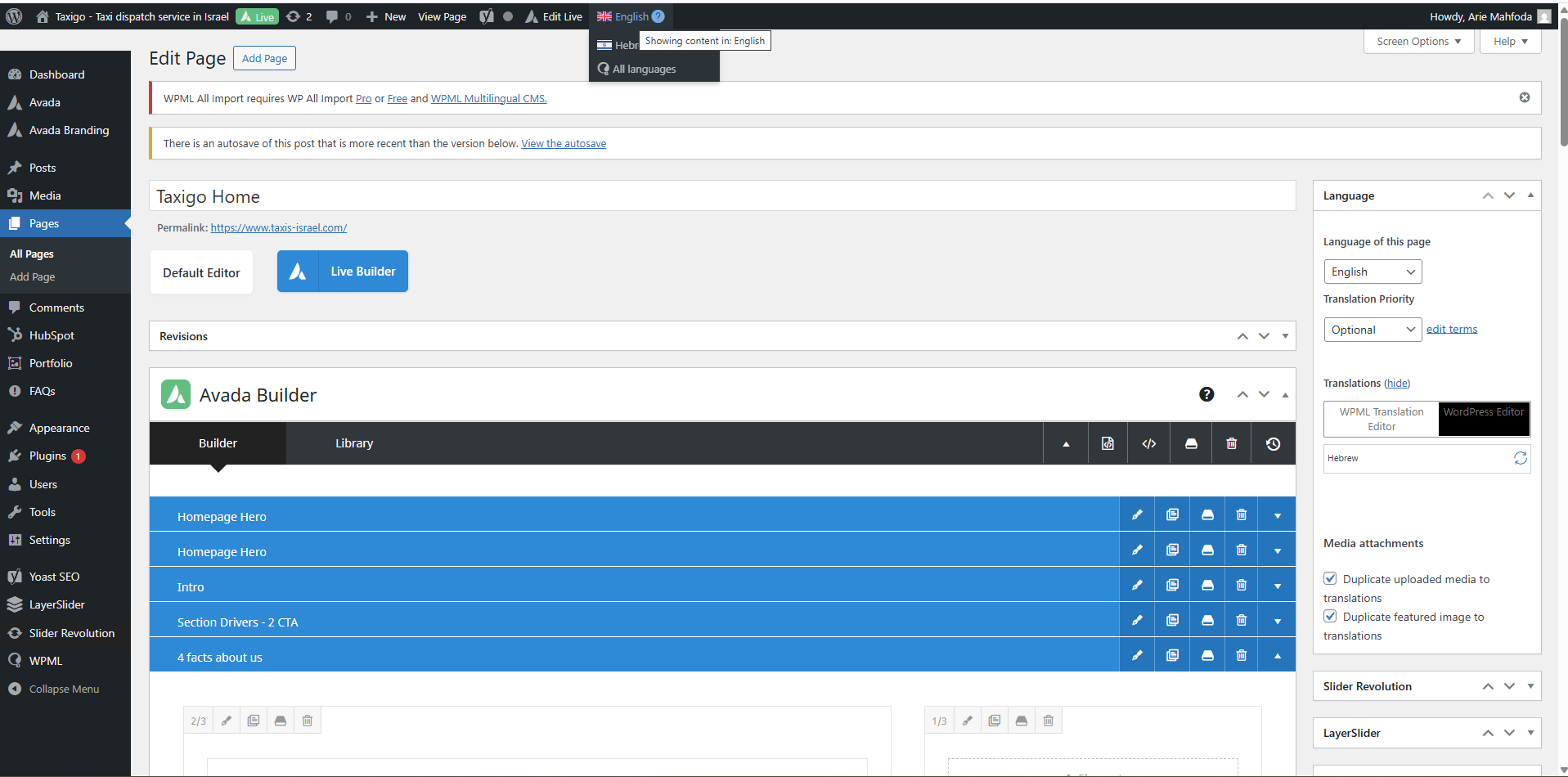
Task: Click the Add Page button
Action: point(264,58)
